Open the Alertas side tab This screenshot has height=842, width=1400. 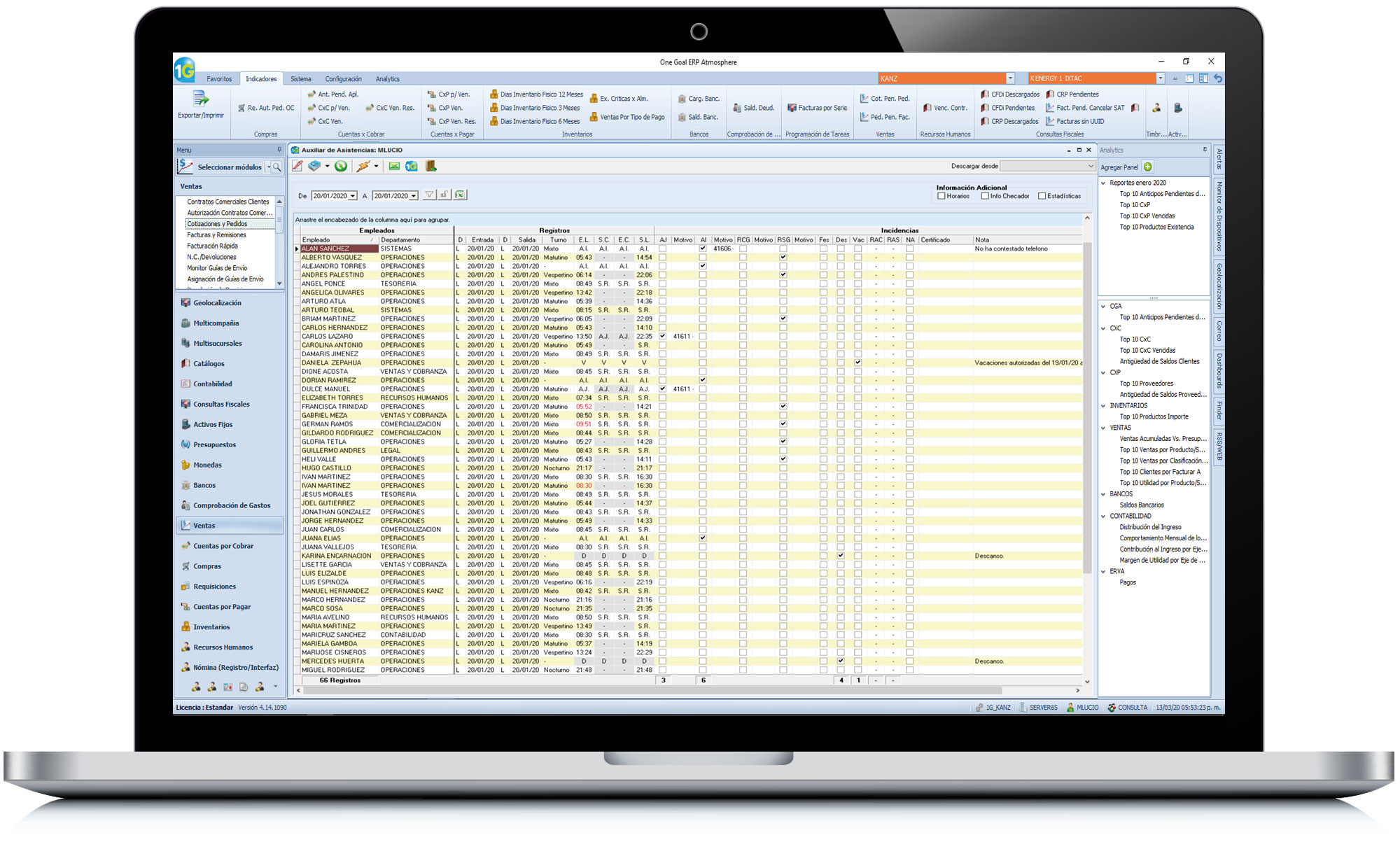pos(1219,159)
